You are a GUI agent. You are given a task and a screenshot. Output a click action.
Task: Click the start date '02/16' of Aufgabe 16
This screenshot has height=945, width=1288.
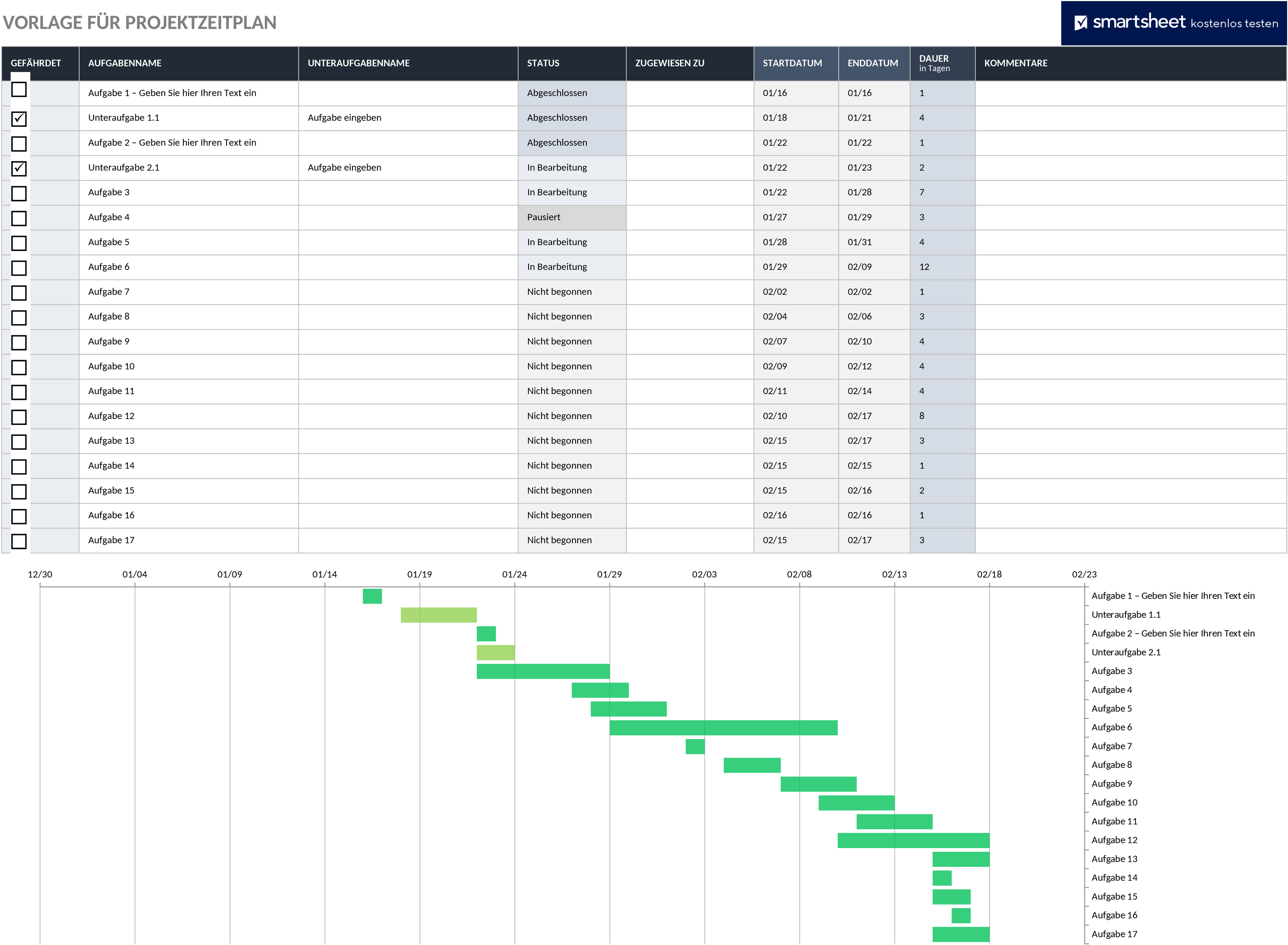[x=796, y=516]
